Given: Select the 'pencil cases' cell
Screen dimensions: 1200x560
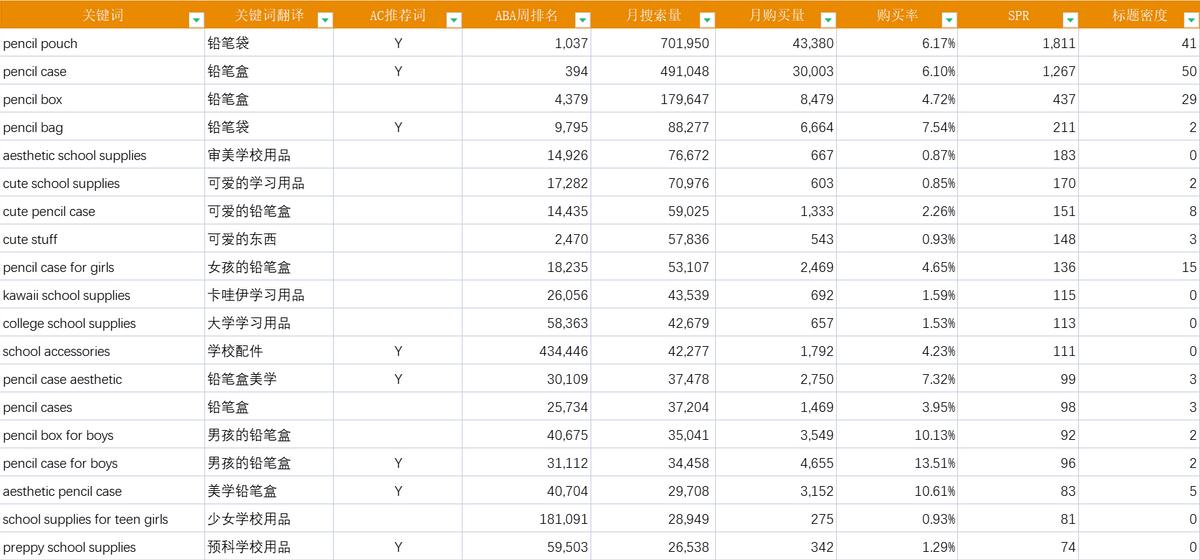Looking at the screenshot, I should [x=102, y=407].
